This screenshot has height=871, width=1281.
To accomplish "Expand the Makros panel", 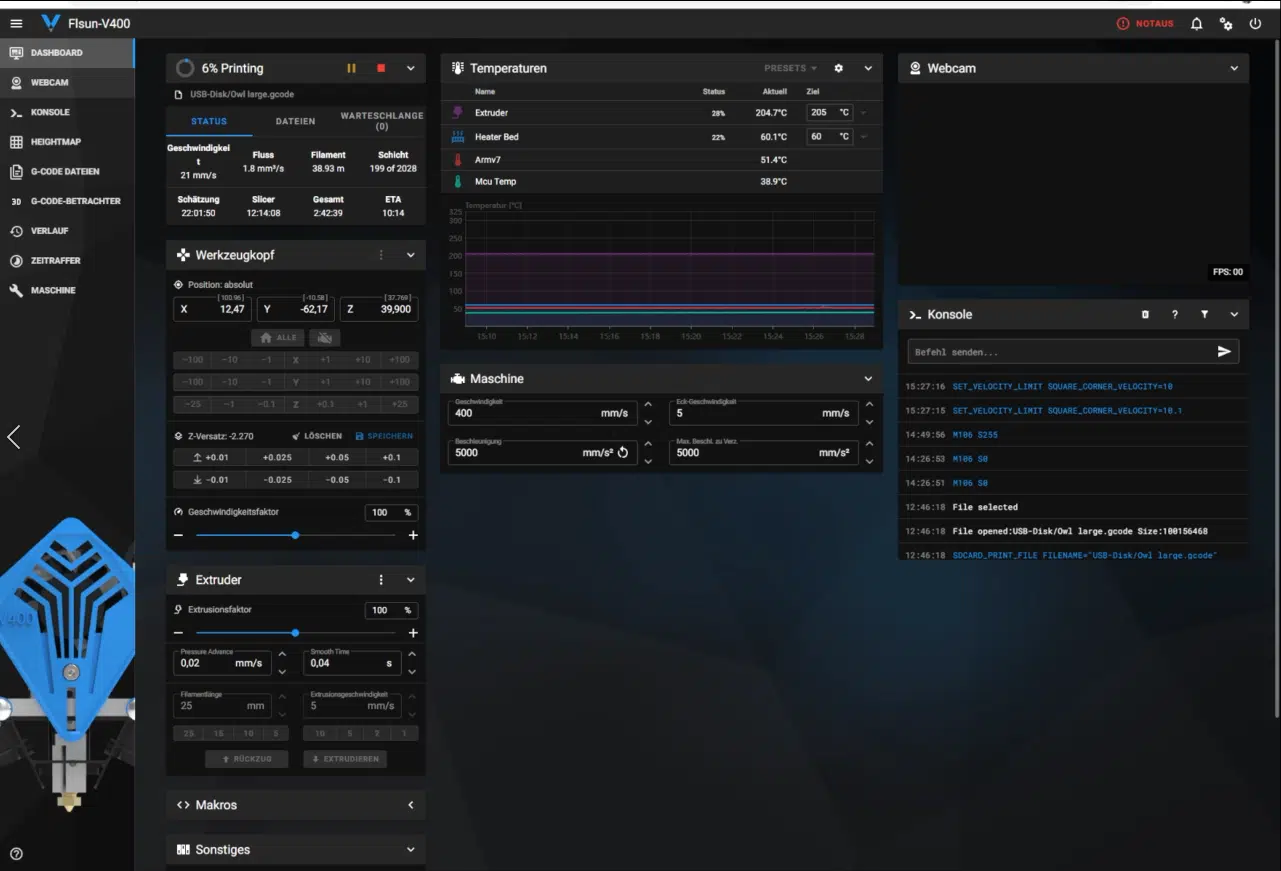I will [411, 805].
